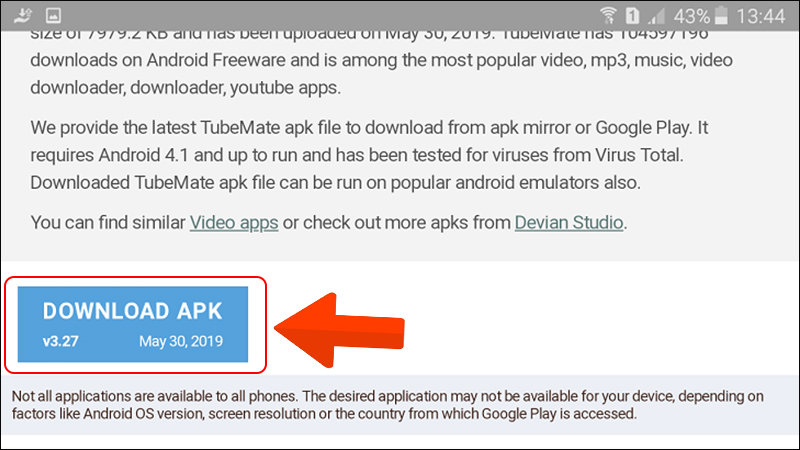Open the Video apps link

tap(234, 223)
